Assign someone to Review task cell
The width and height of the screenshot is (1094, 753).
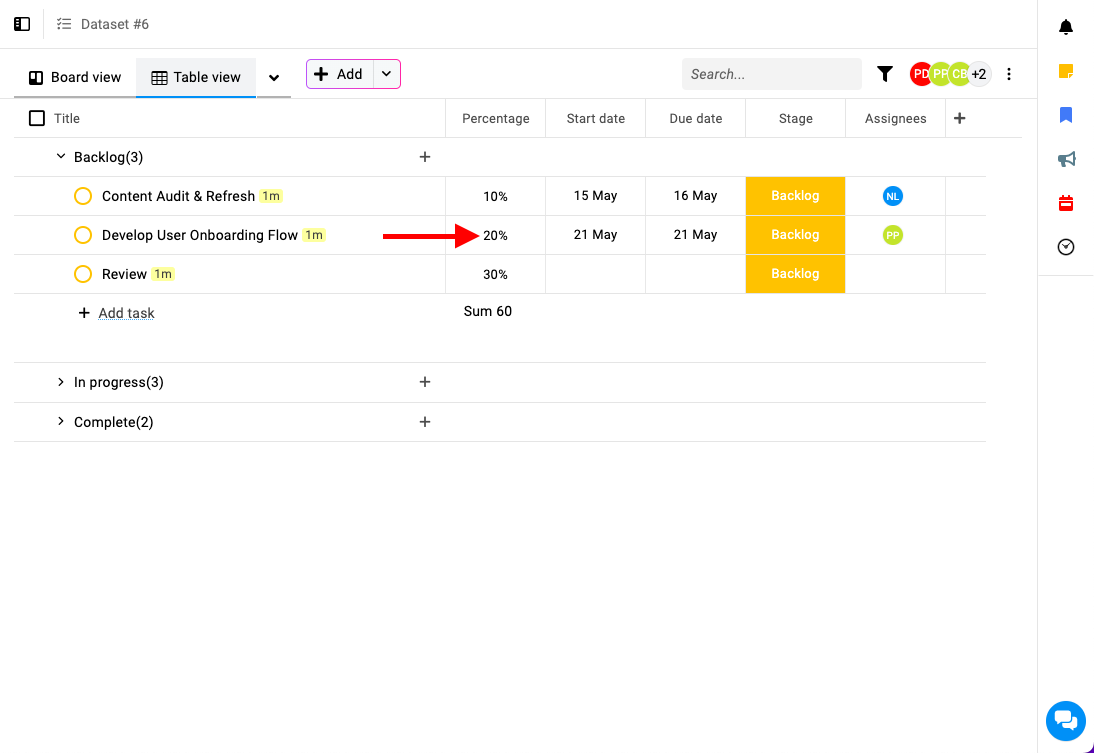click(895, 274)
